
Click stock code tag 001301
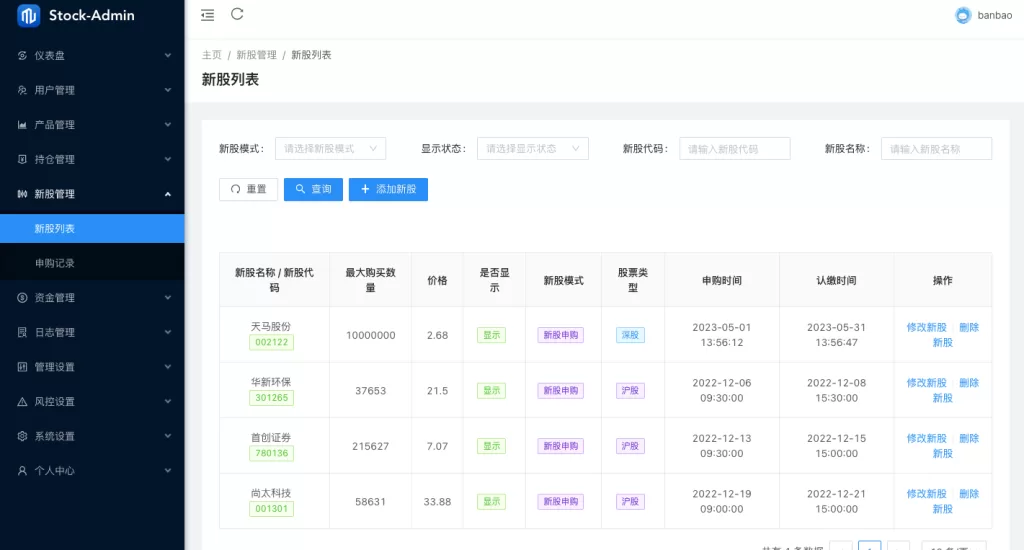(272, 509)
